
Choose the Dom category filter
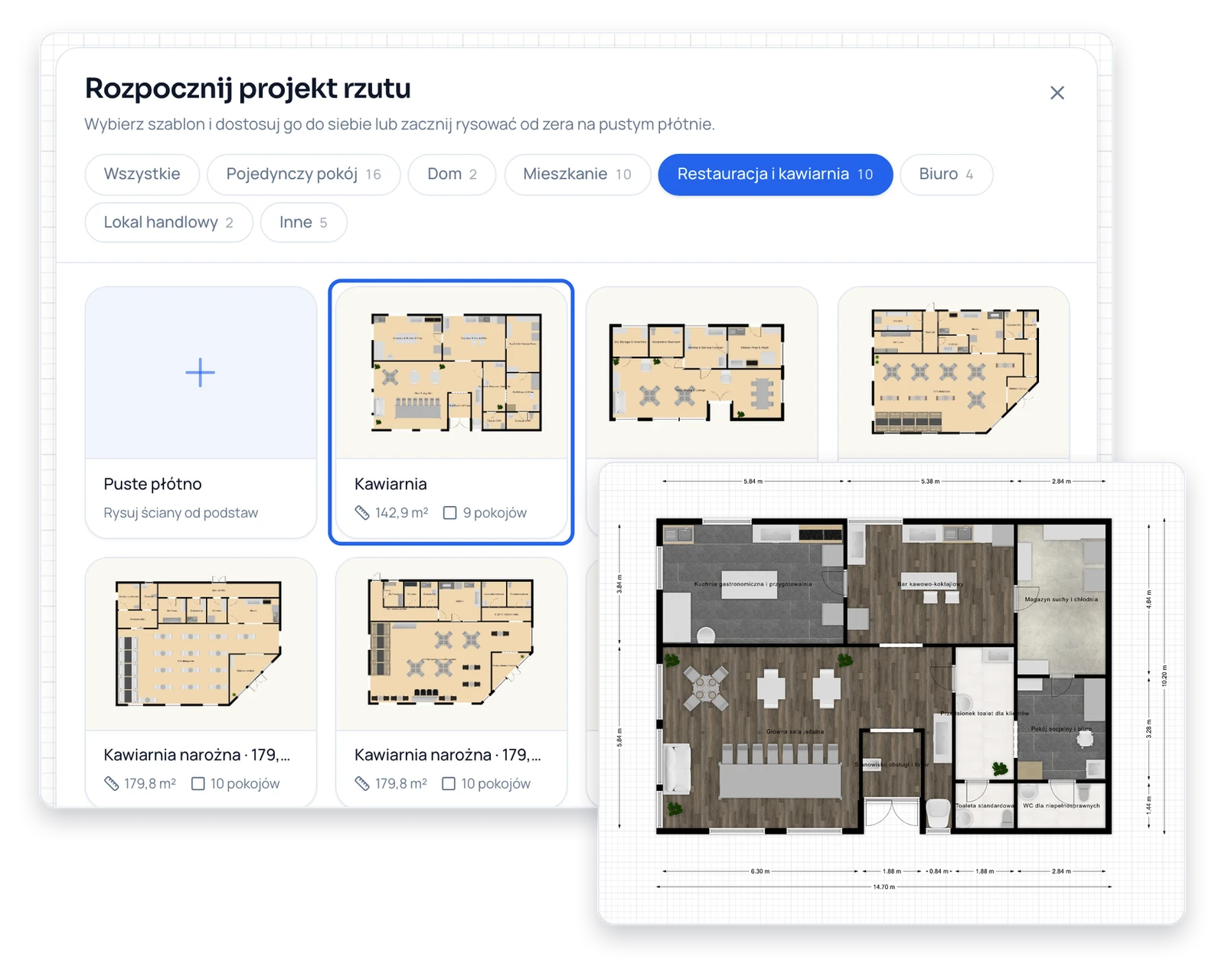pyautogui.click(x=452, y=175)
